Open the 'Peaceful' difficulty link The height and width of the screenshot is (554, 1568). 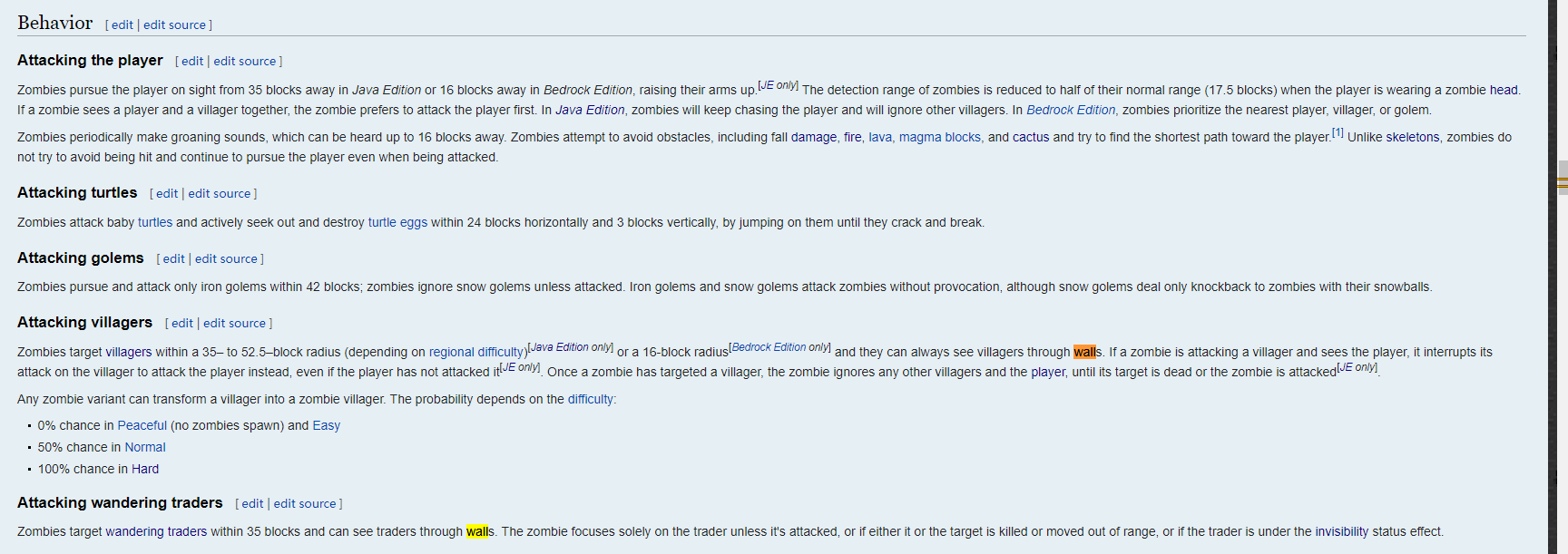(x=142, y=426)
